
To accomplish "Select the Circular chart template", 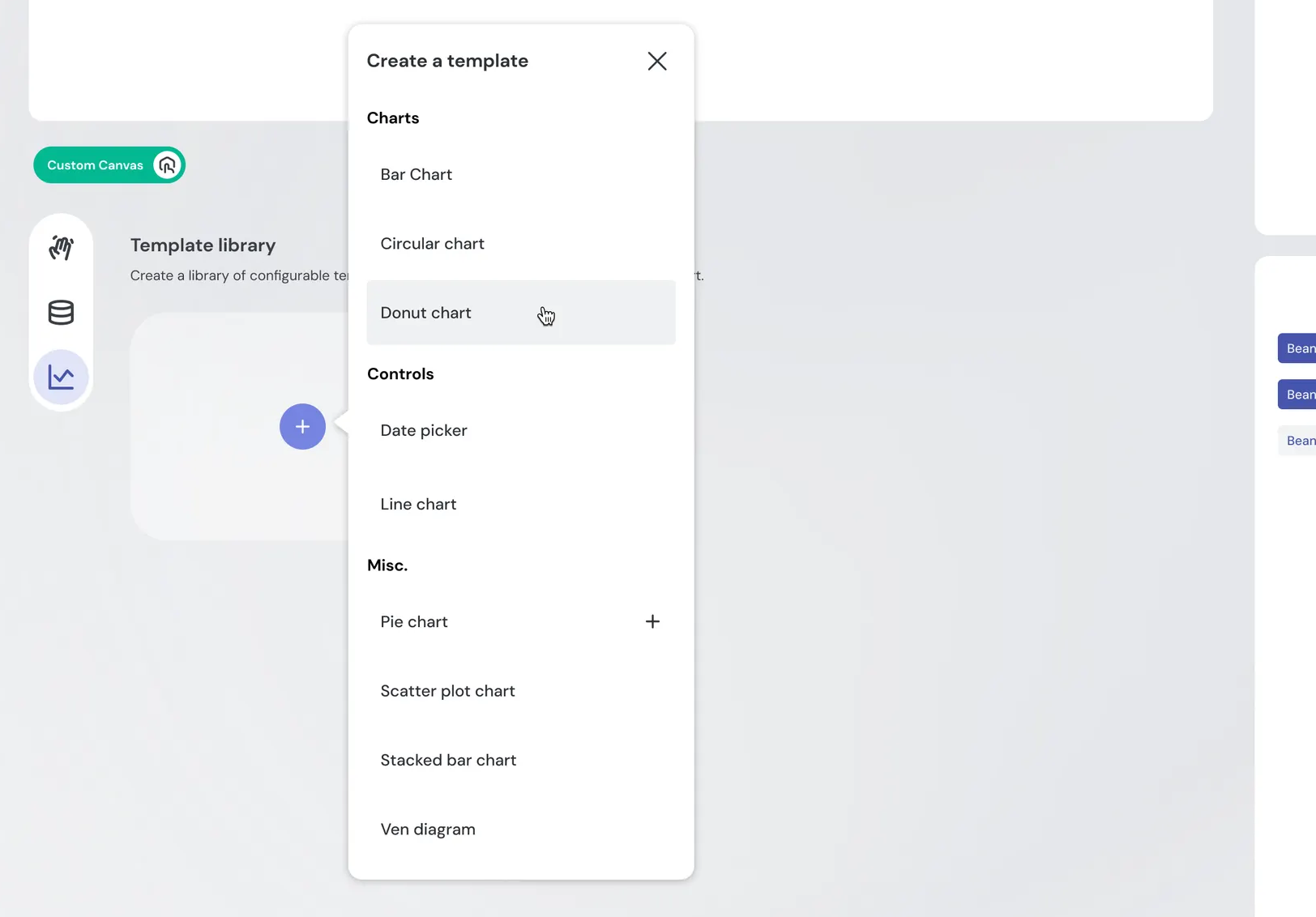I will pos(432,244).
